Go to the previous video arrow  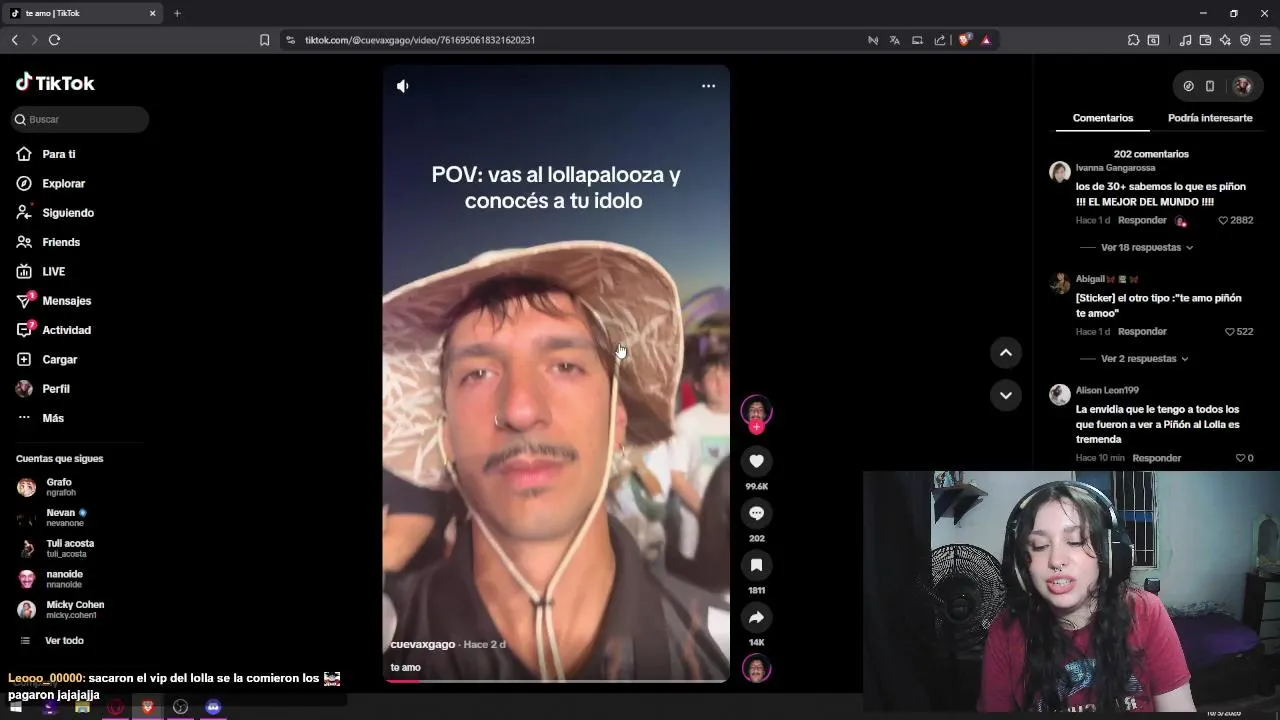point(1006,352)
